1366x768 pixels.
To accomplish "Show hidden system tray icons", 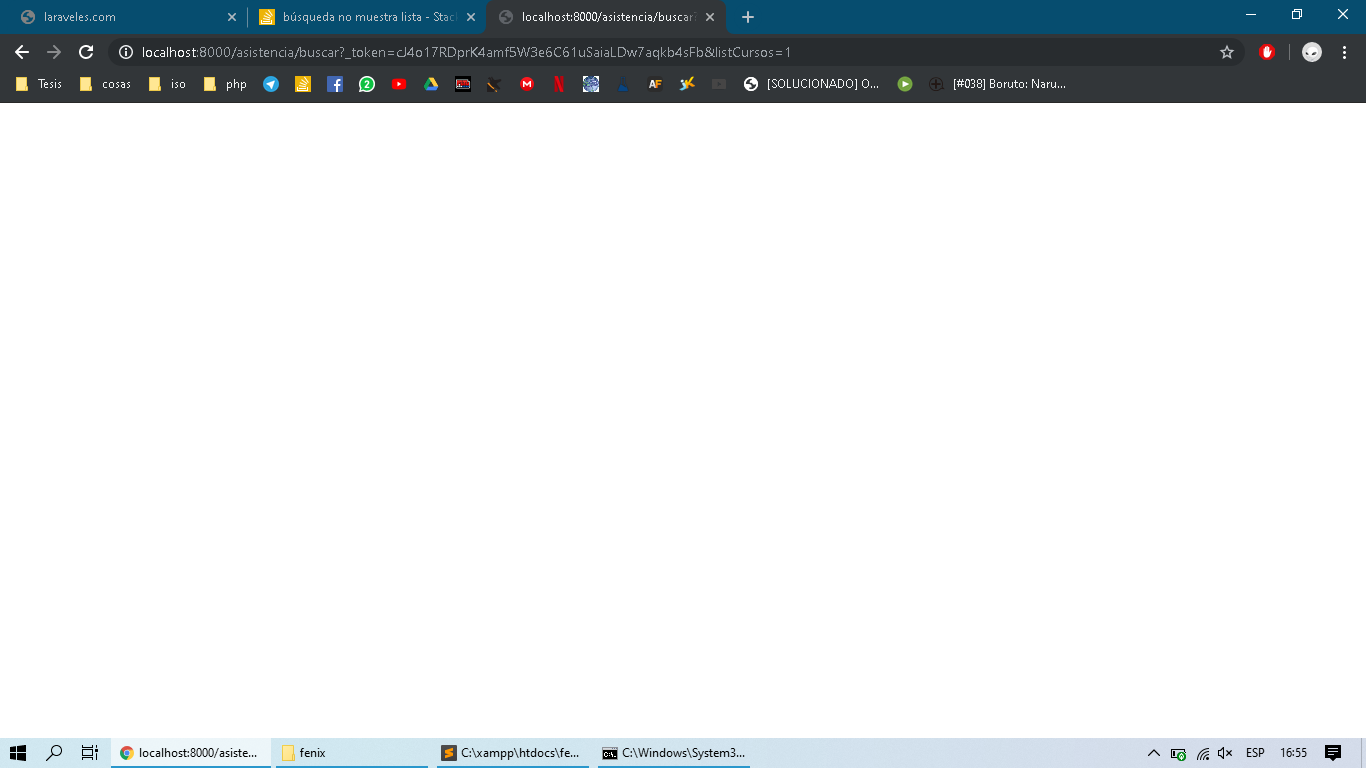I will [x=1153, y=753].
